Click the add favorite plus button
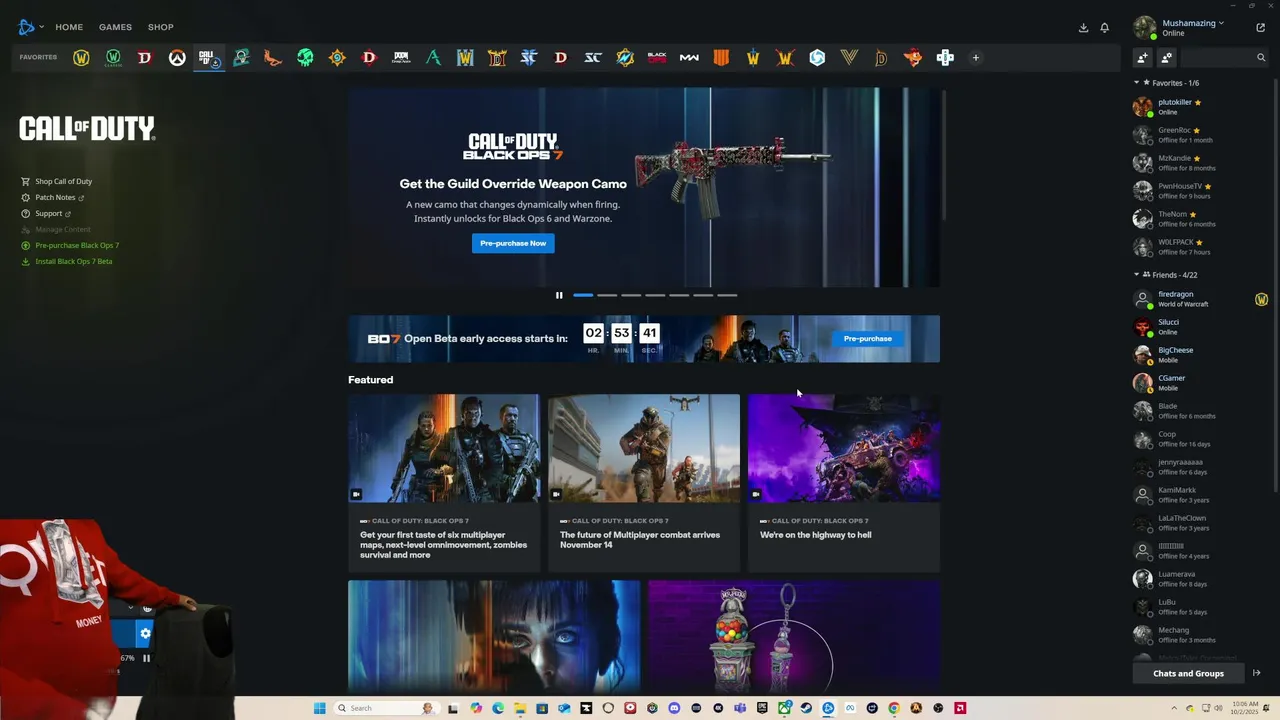1280x720 pixels. pyautogui.click(x=976, y=58)
